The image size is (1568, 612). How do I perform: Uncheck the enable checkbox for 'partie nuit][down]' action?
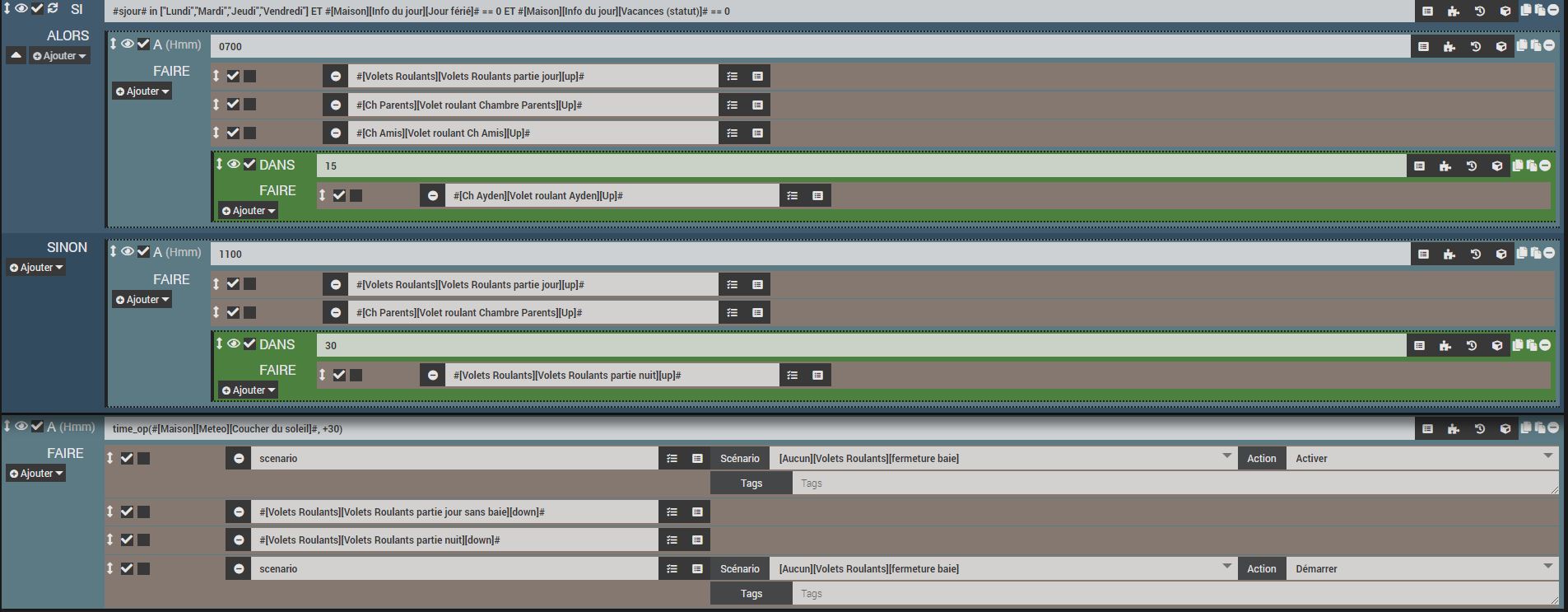[127, 540]
